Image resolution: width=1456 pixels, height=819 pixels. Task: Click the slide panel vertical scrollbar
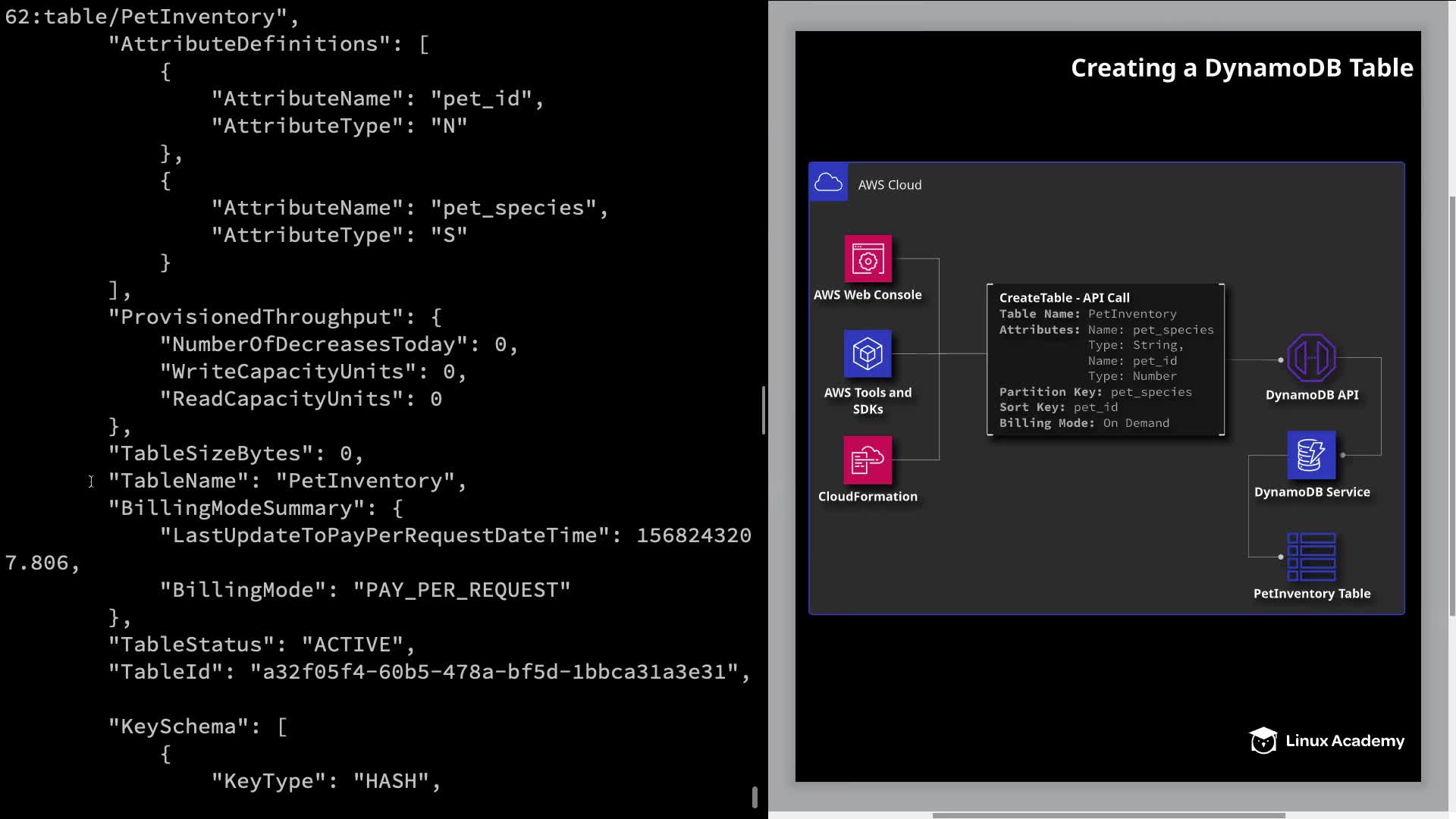pyautogui.click(x=1451, y=406)
